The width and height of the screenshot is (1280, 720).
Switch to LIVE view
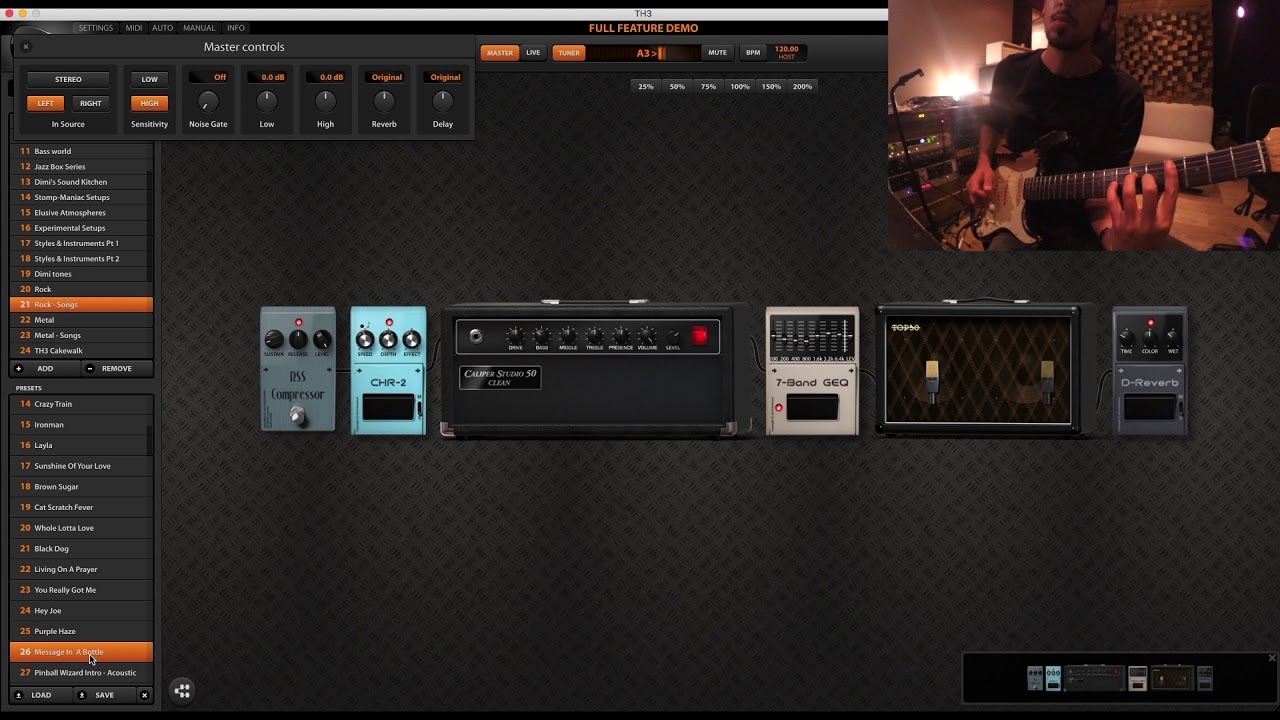tap(533, 53)
